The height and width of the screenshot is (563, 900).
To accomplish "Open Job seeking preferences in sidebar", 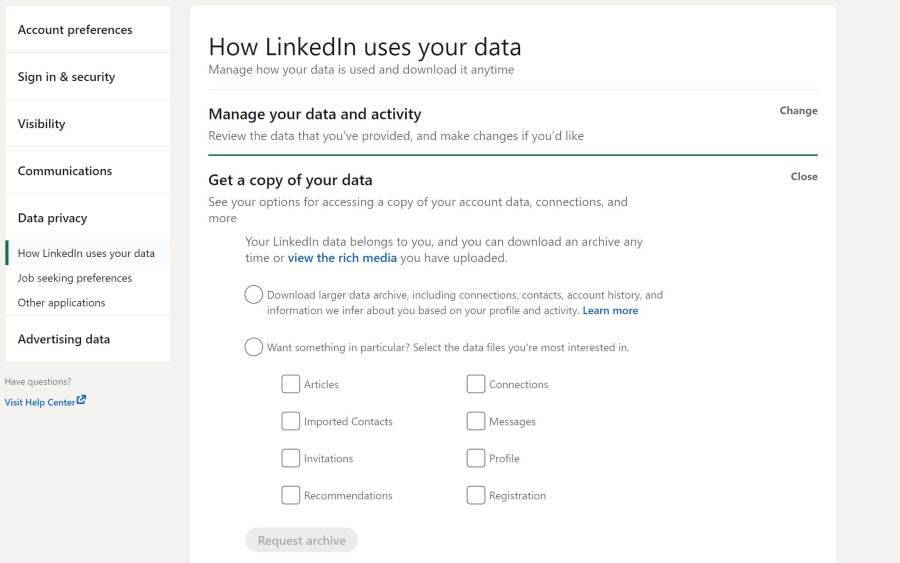I will click(75, 278).
